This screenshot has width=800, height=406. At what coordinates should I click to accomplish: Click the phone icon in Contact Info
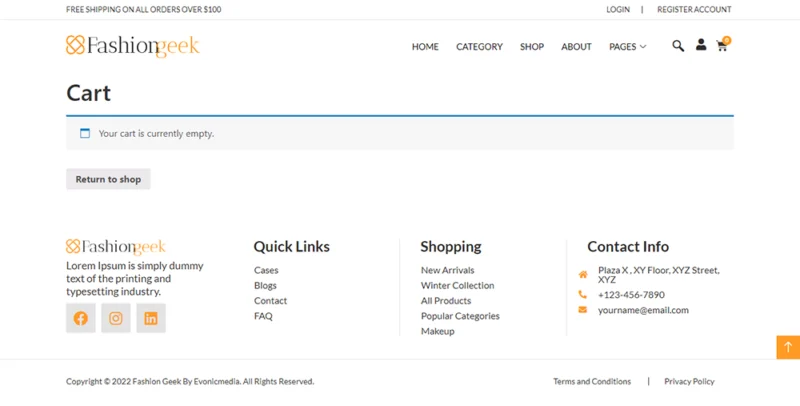click(582, 294)
